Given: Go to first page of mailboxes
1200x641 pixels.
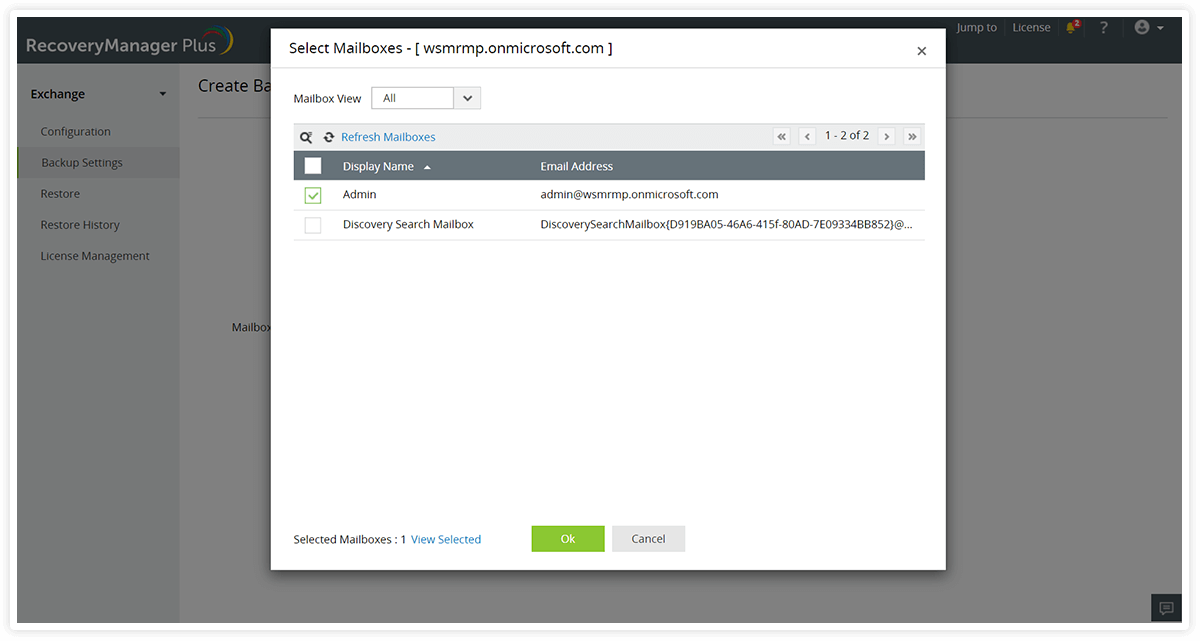Looking at the screenshot, I should point(782,136).
